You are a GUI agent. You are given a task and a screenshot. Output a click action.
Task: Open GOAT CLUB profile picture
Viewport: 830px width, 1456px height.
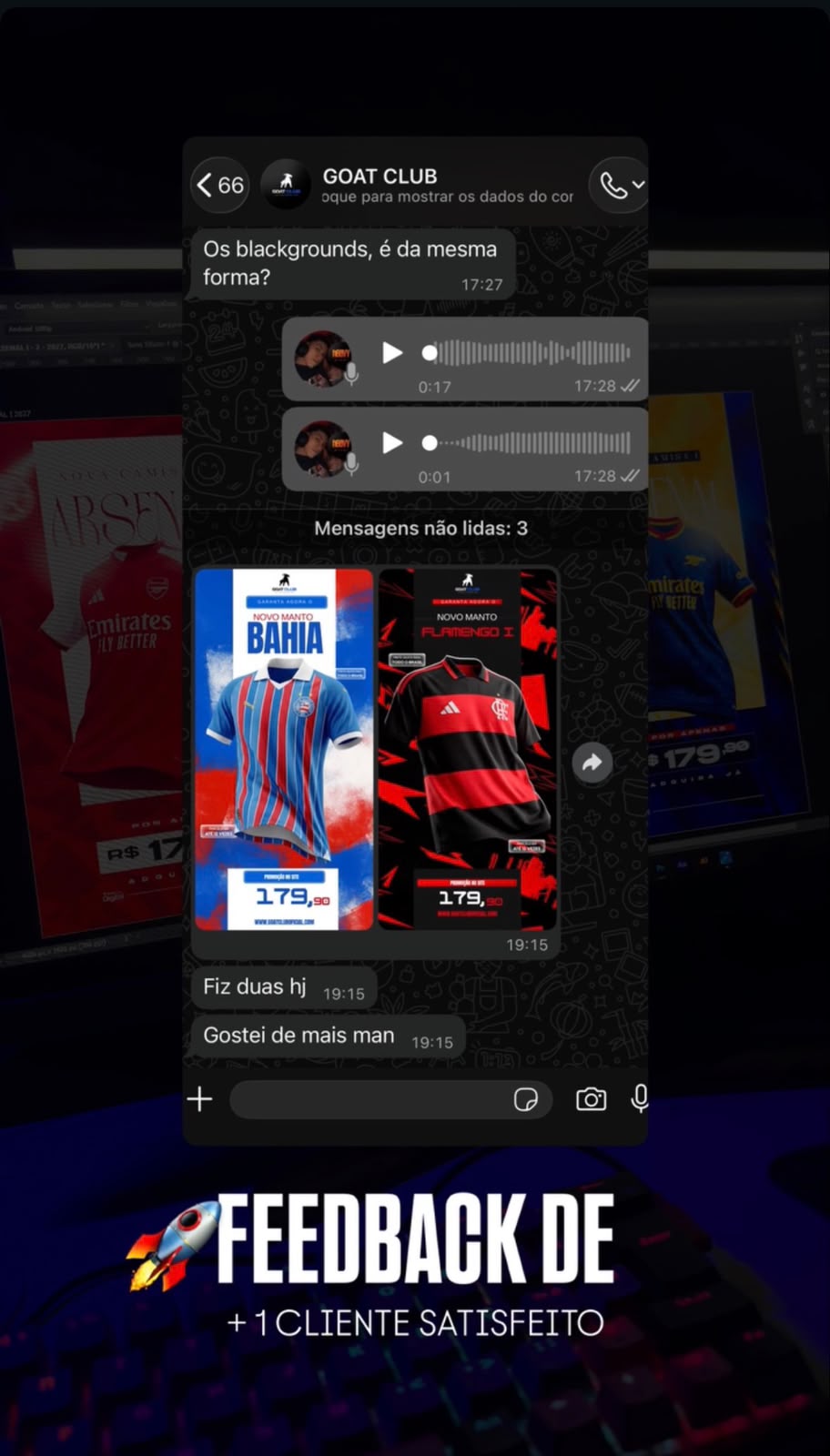point(286,185)
